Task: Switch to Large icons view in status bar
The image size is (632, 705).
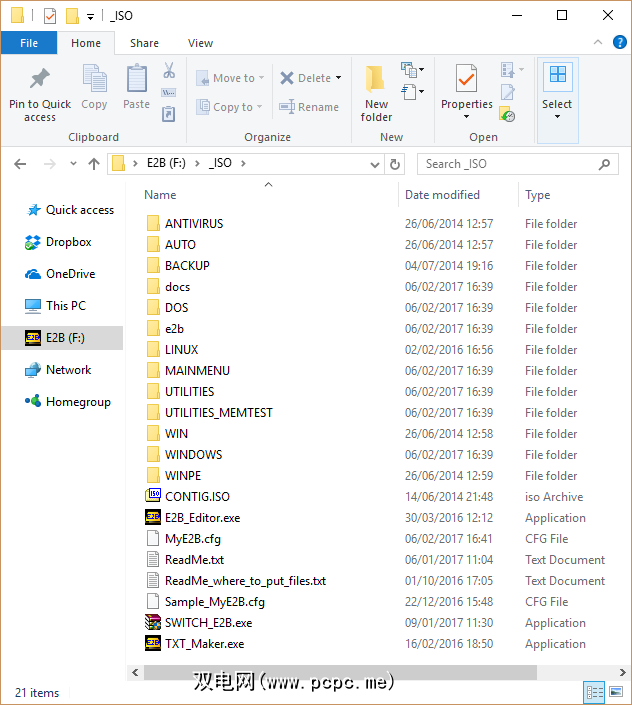Action: click(616, 692)
